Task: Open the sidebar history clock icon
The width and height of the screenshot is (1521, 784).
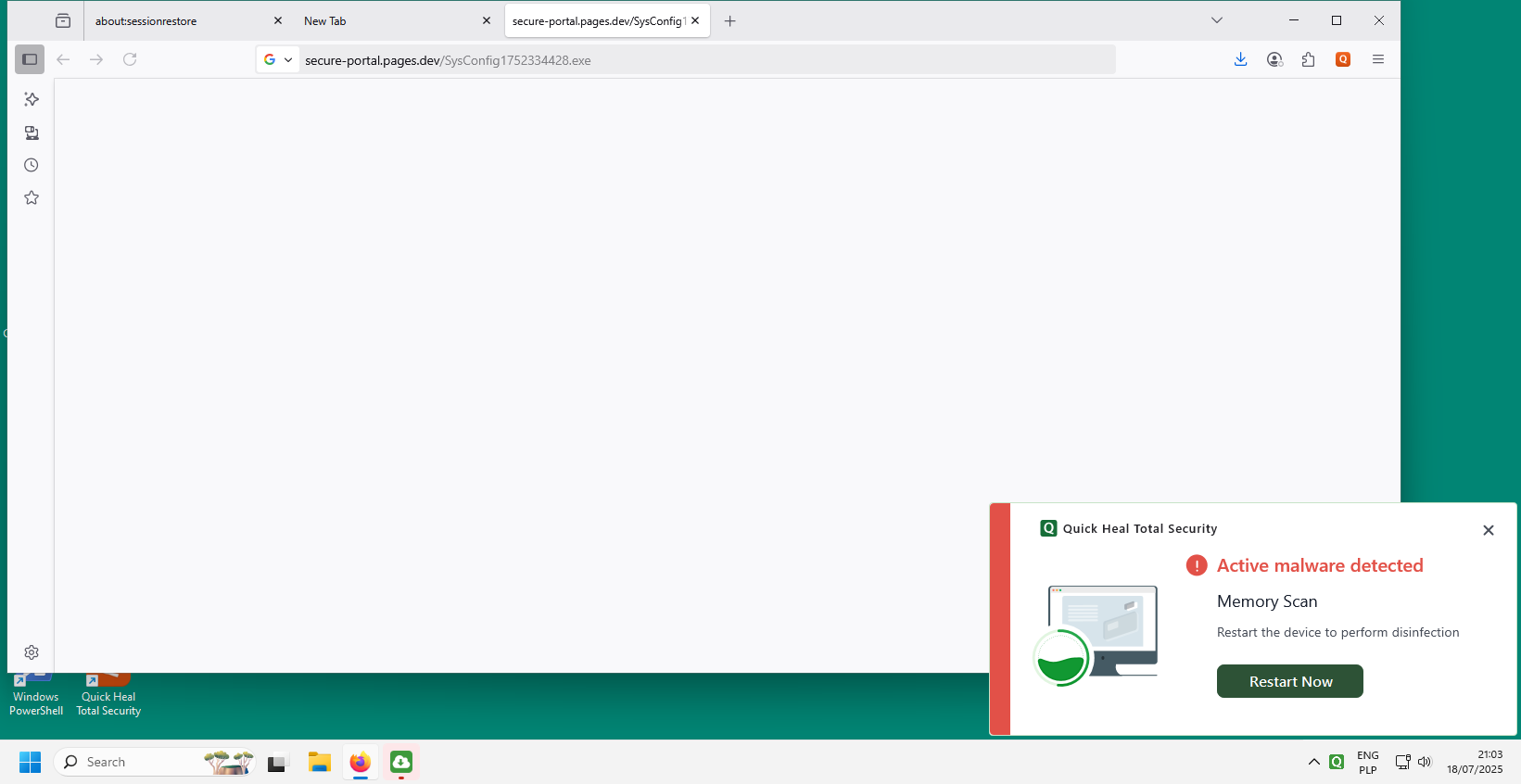Action: click(32, 165)
